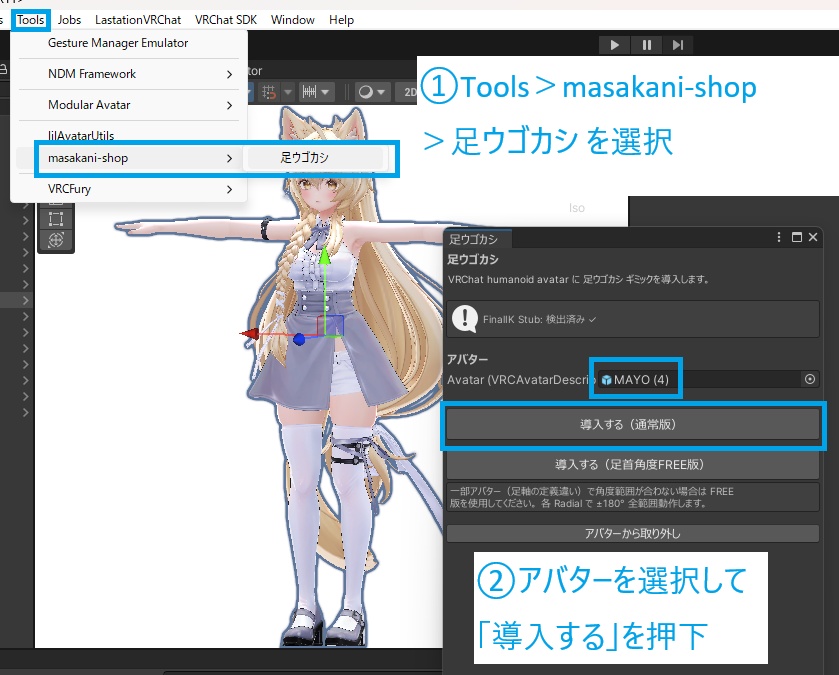The height and width of the screenshot is (675, 839).
Task: Expand the highlighted hierarchy row chevron
Action: point(25,300)
